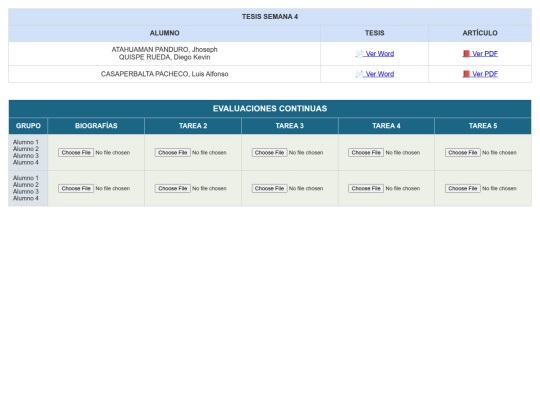This screenshot has width=540, height=405.
Task: Click PDF icon in ATAHUAMAN PANDURO row
Action: click(466, 54)
